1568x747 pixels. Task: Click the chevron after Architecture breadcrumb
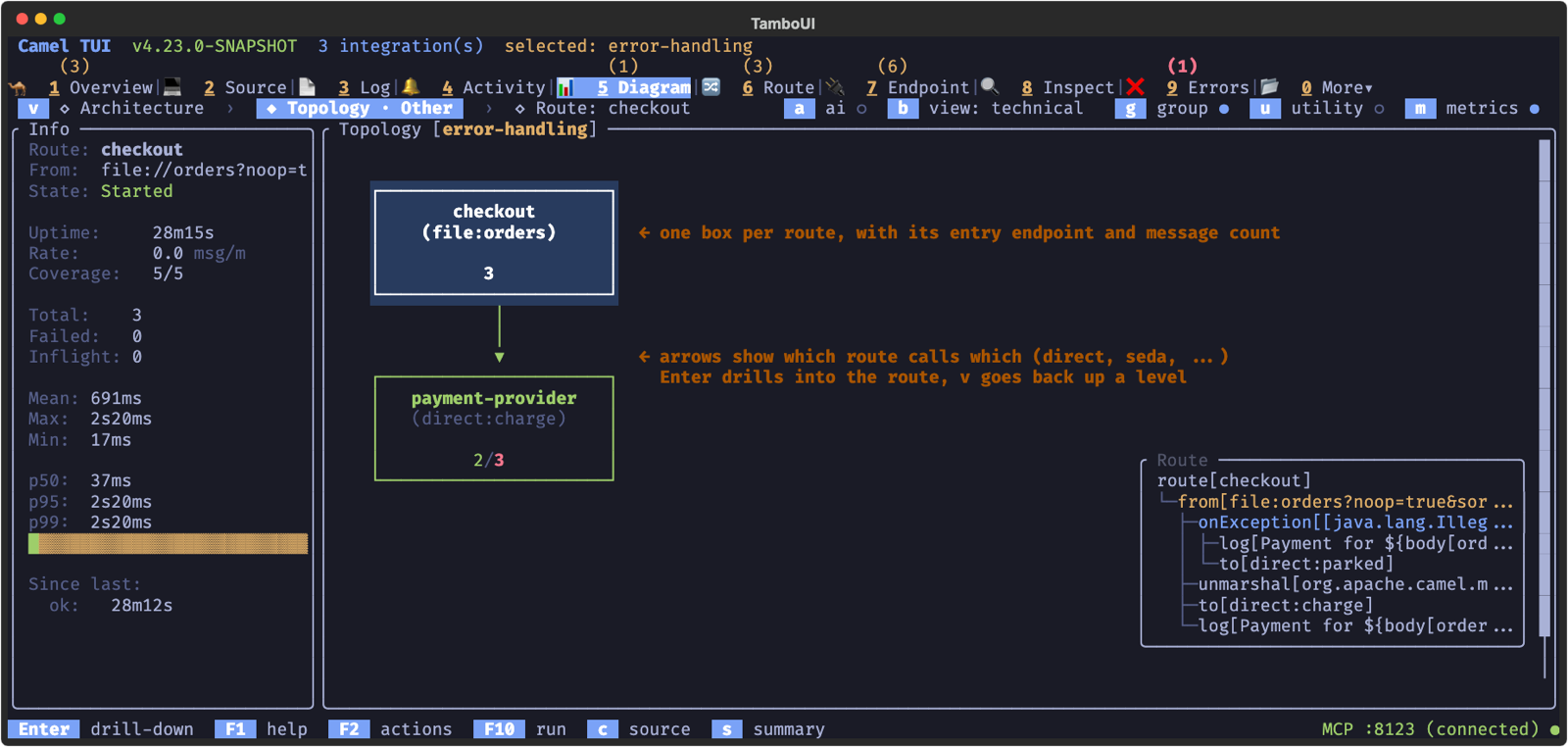[x=230, y=108]
